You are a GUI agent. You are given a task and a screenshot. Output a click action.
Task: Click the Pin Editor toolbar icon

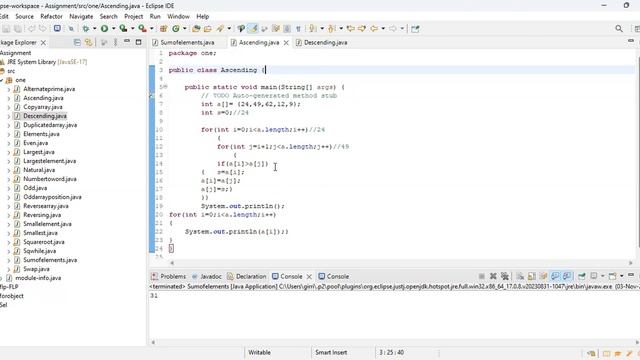tap(415, 29)
